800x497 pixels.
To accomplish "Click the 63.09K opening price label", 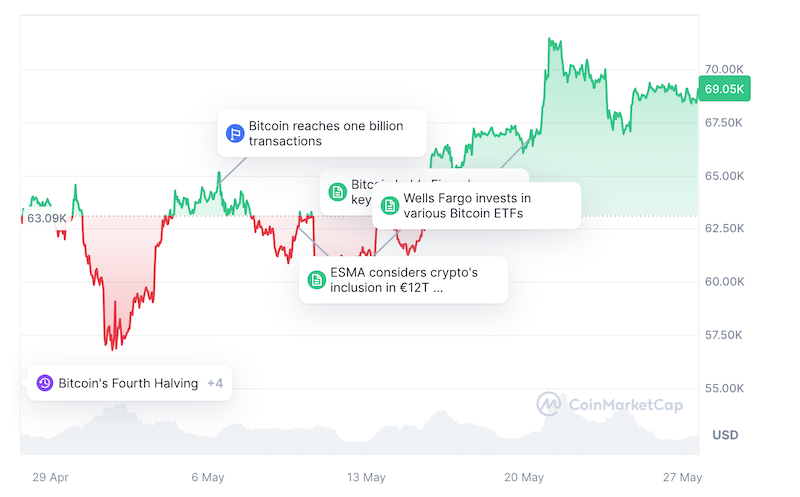I will coord(47,218).
